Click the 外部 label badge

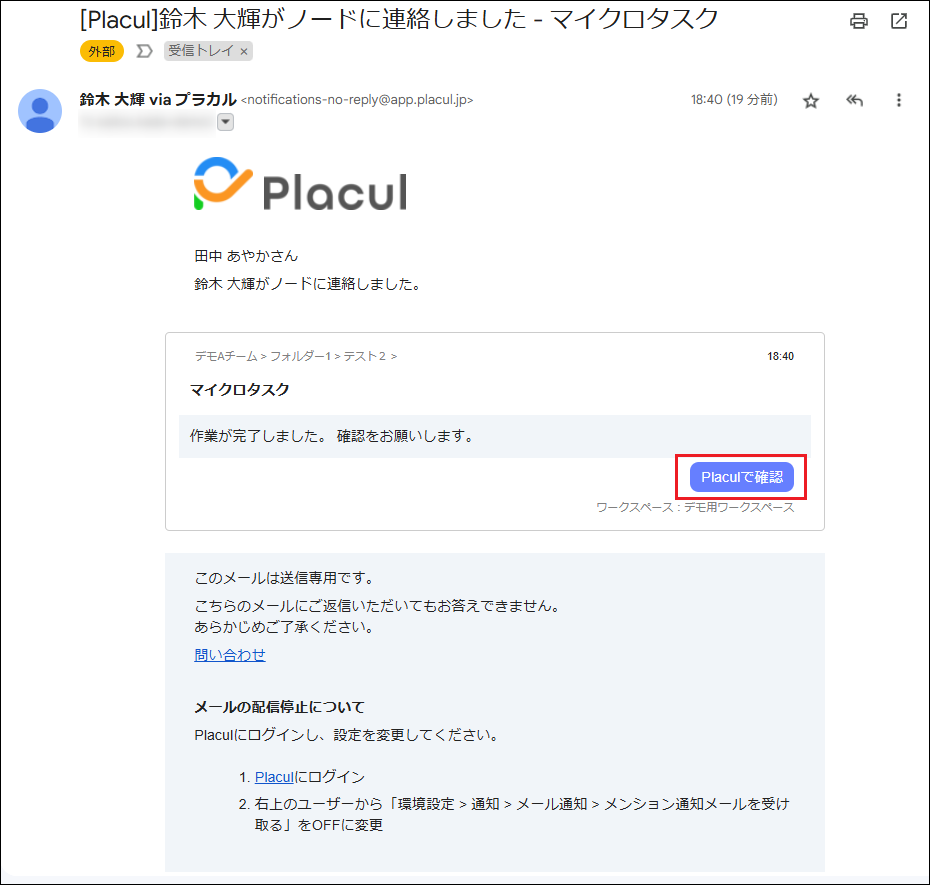pos(101,51)
